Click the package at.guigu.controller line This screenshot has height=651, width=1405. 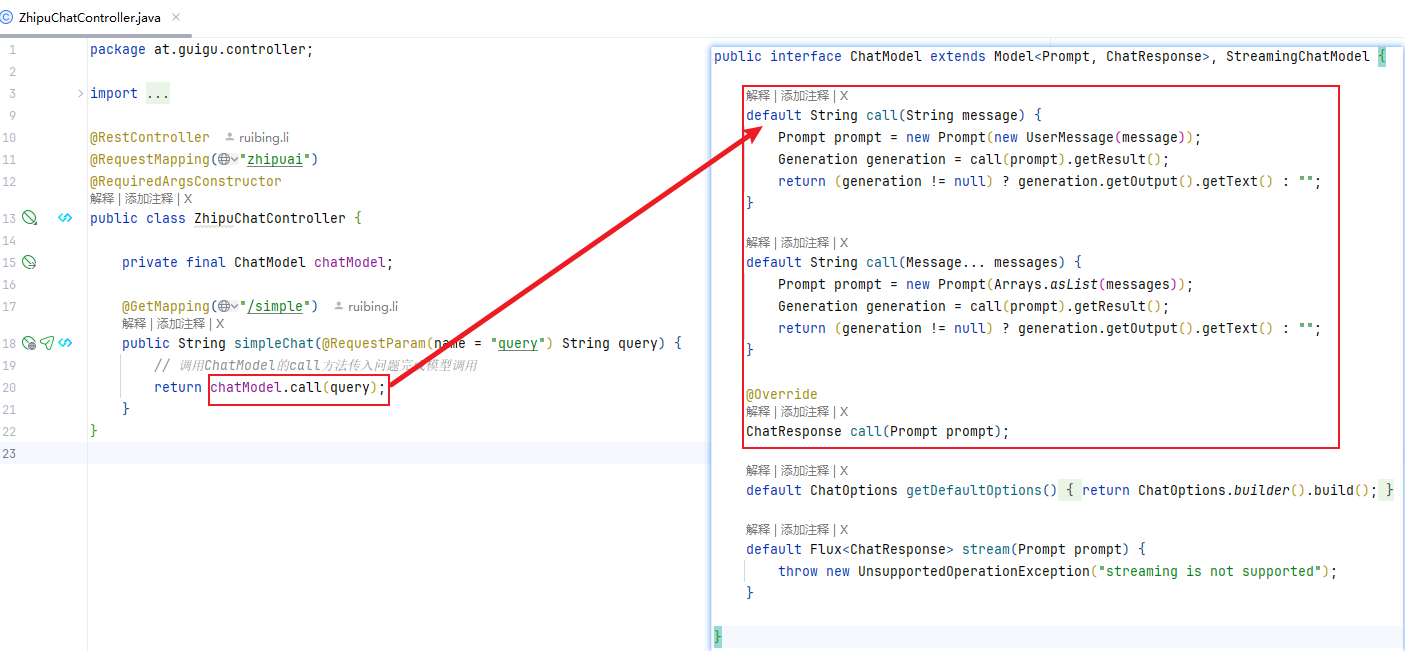tap(202, 50)
